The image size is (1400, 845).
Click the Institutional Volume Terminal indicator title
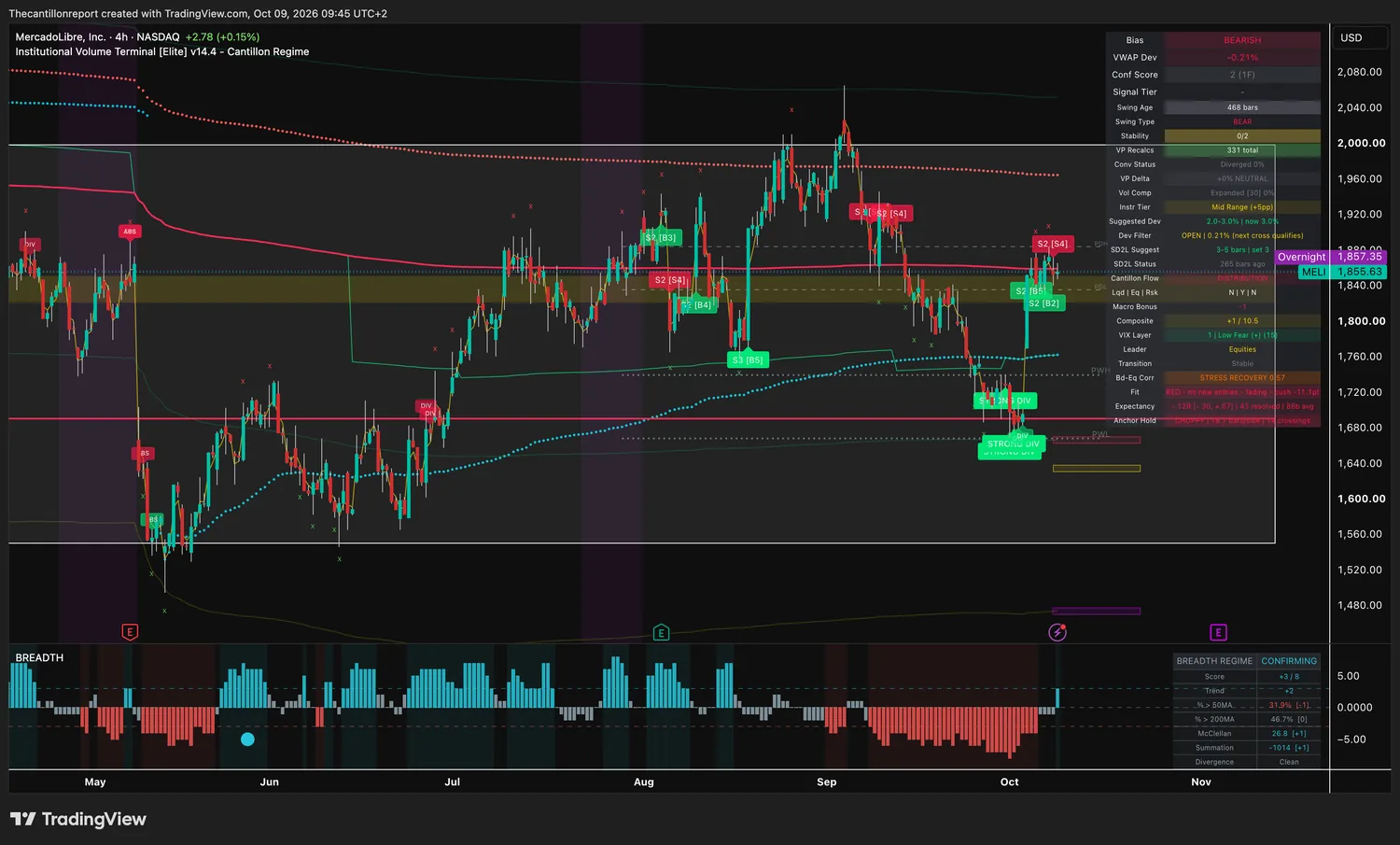(x=162, y=51)
